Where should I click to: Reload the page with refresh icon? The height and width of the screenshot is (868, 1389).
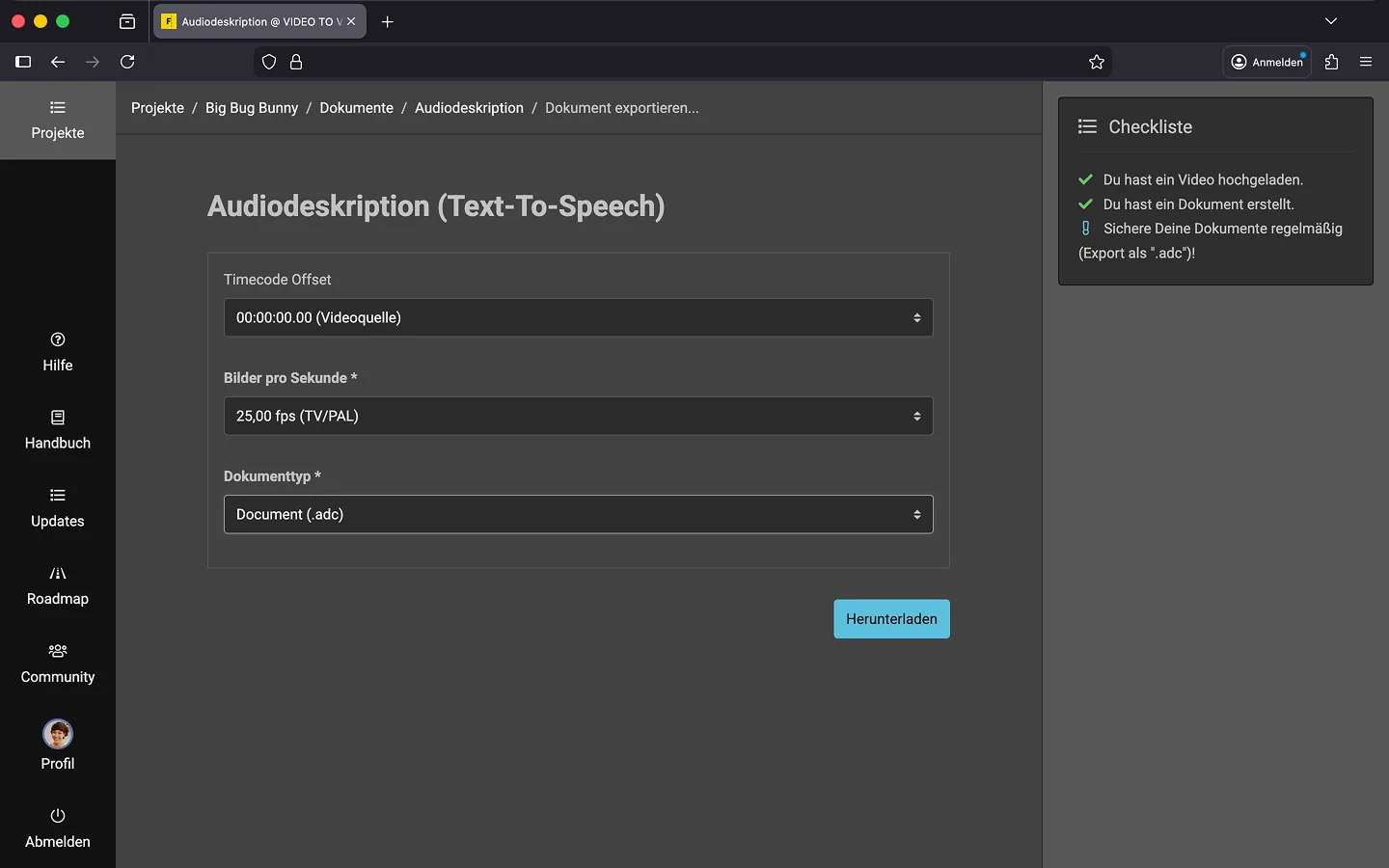[x=127, y=62]
